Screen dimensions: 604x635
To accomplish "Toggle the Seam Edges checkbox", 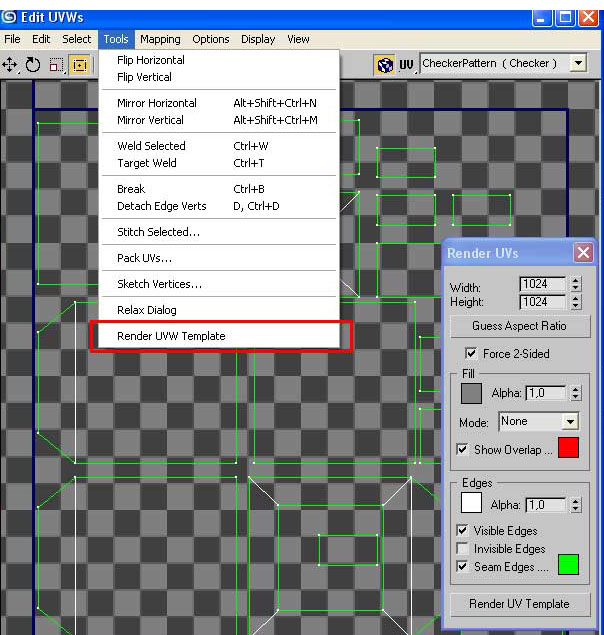I will (x=462, y=567).
